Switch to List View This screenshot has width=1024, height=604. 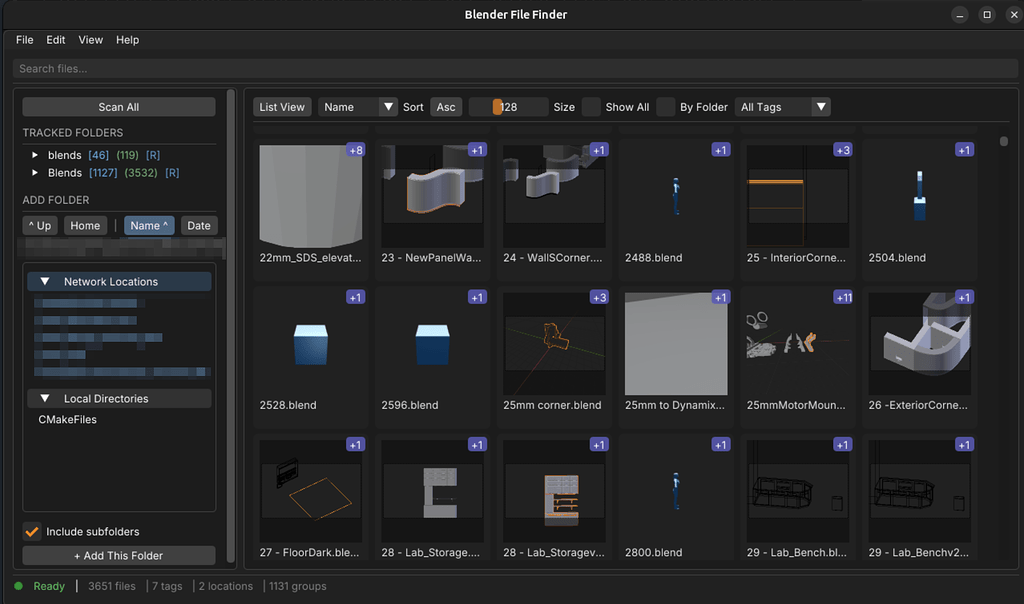click(282, 107)
